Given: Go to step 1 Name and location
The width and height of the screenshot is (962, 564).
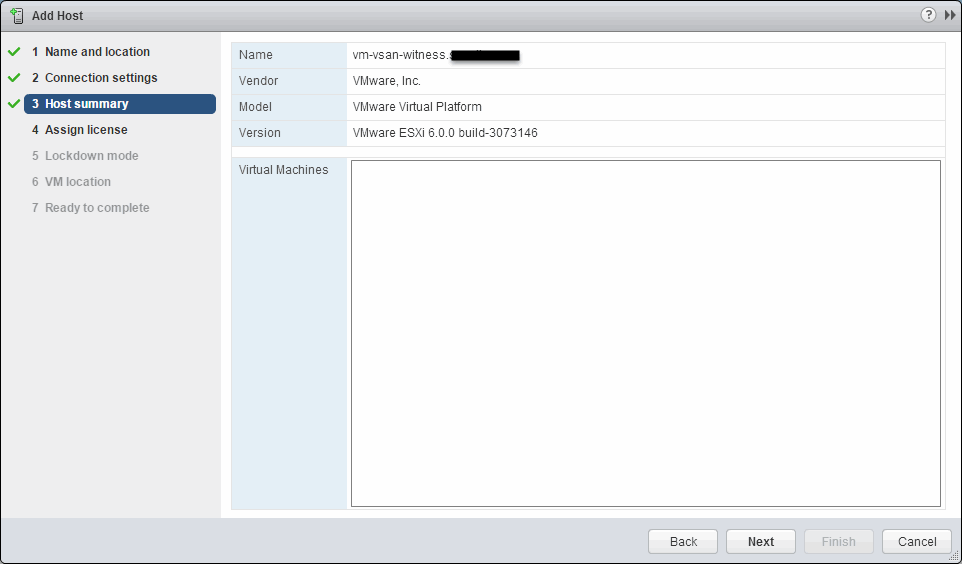Looking at the screenshot, I should 97,52.
